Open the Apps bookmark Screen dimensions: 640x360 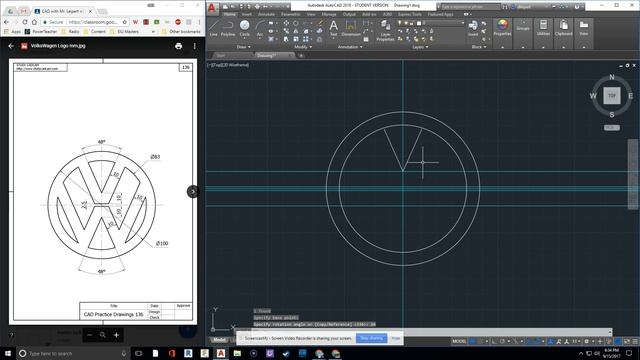click(x=12, y=31)
